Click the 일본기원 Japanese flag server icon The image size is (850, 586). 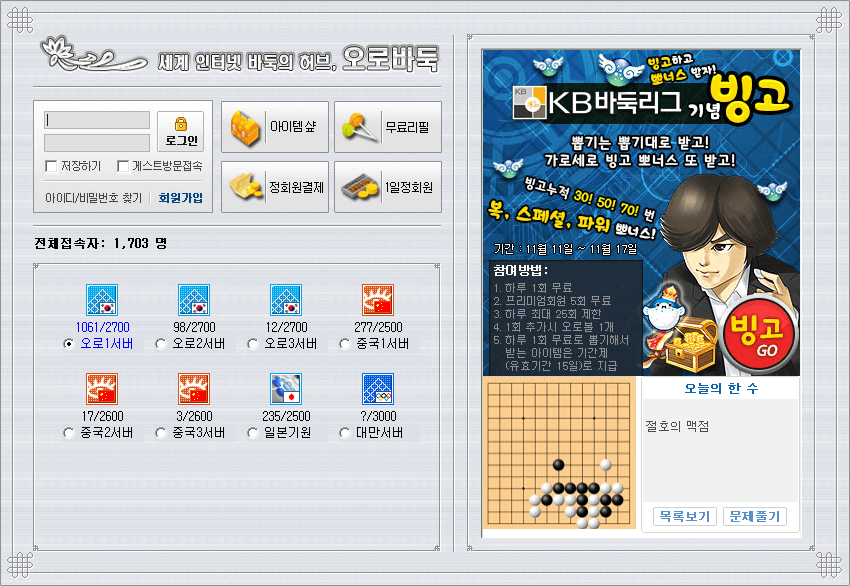(x=286, y=389)
